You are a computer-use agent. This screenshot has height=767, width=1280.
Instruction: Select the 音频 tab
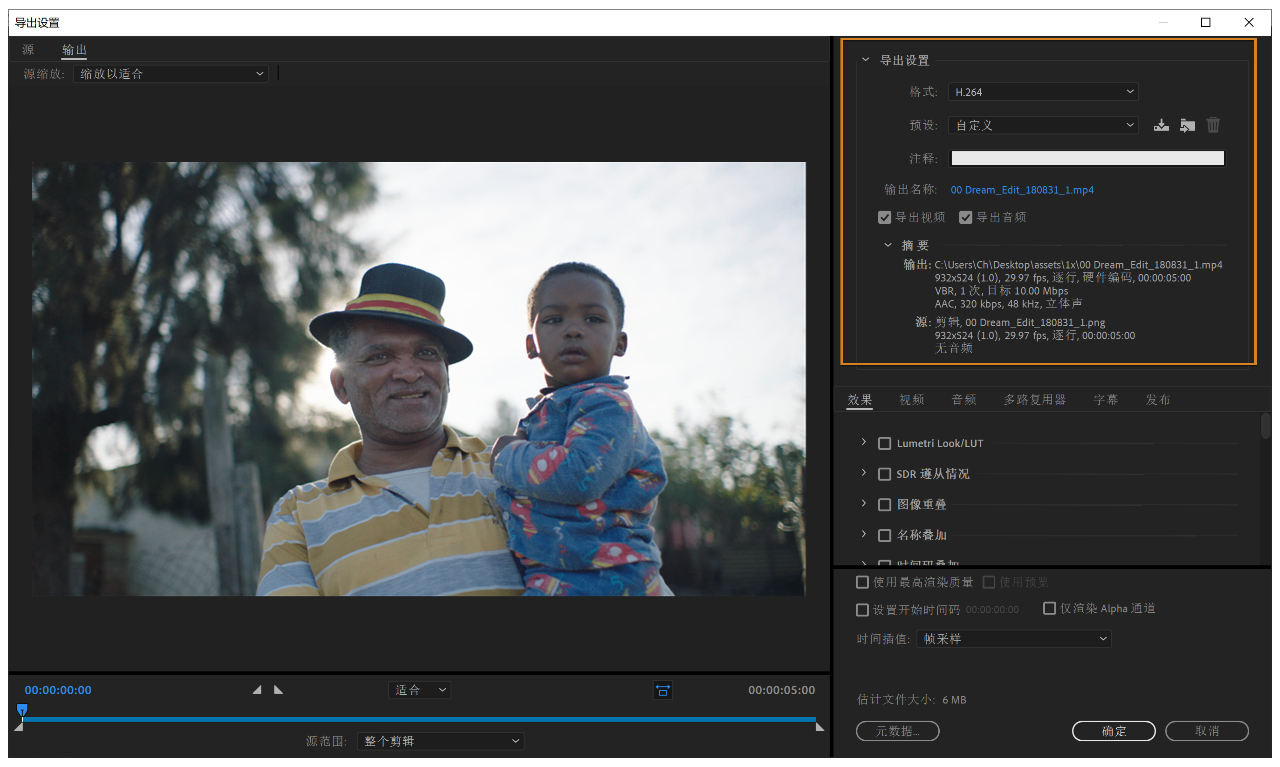pyautogui.click(x=964, y=400)
